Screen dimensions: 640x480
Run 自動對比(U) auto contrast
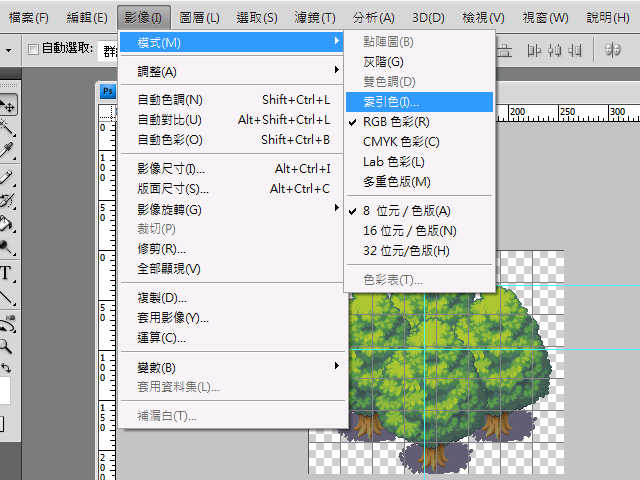pos(232,120)
